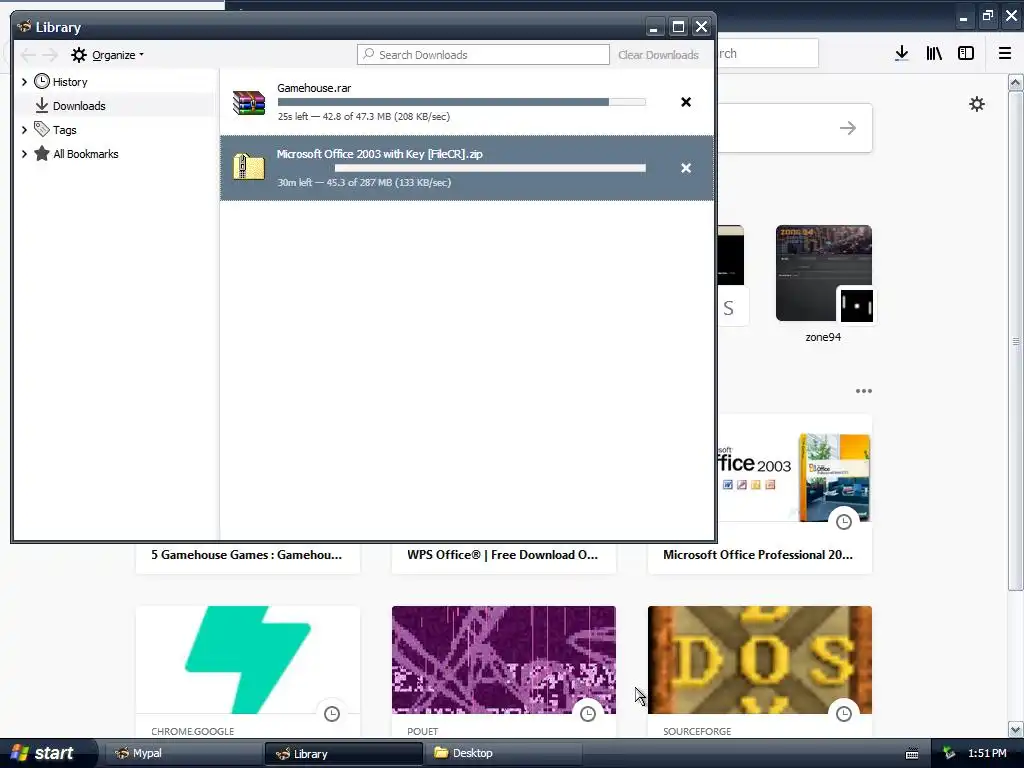Click the Forward arrow in Library
This screenshot has width=1024, height=768.
50,55
